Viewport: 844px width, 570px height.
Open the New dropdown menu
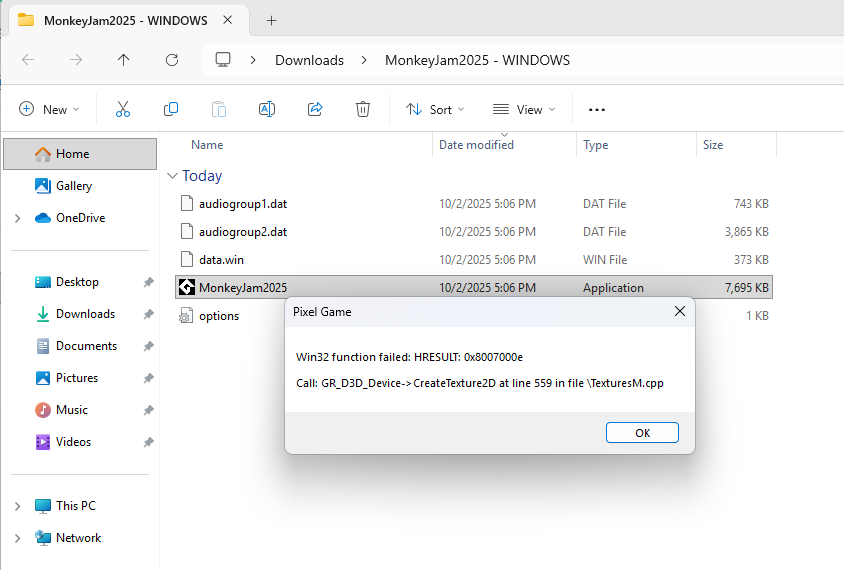click(50, 109)
